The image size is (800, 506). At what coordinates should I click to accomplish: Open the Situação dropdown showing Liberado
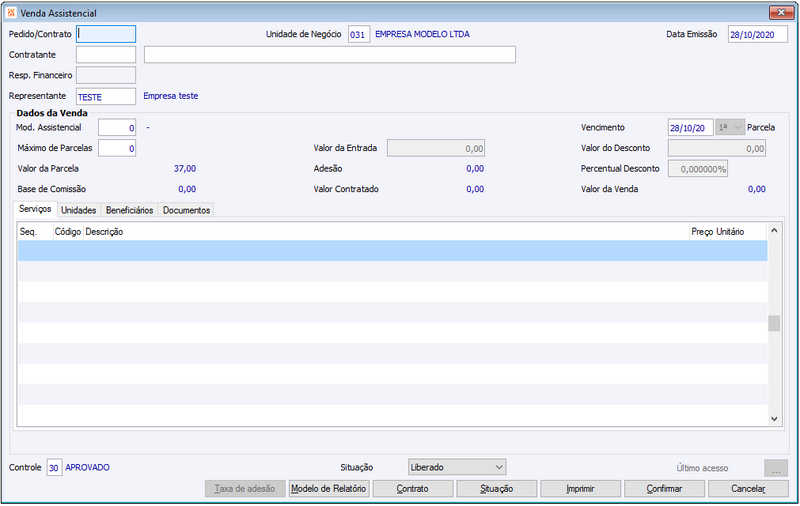click(457, 467)
